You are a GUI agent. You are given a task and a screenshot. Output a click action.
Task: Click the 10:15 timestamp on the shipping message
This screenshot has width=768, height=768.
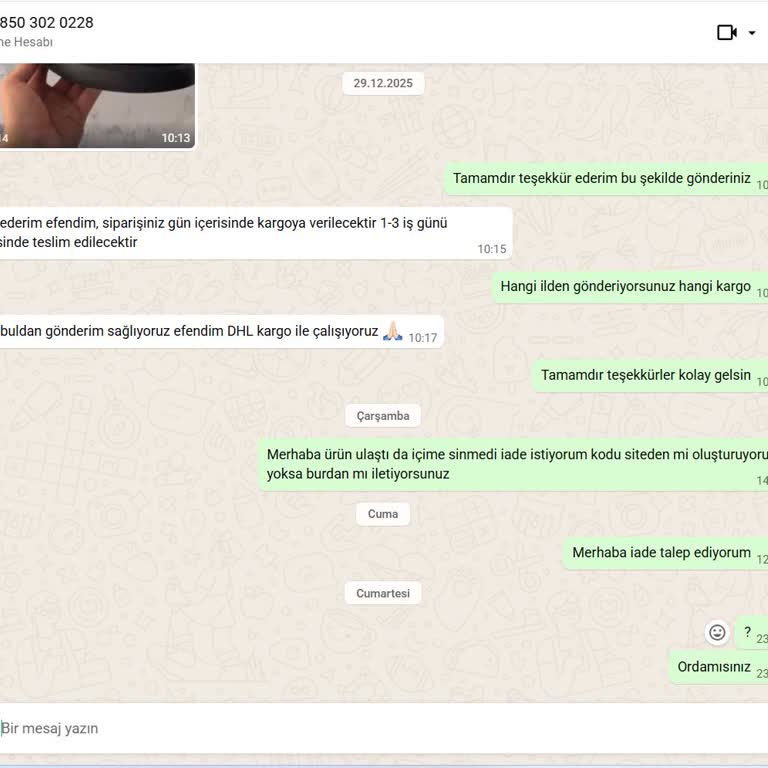click(x=492, y=249)
